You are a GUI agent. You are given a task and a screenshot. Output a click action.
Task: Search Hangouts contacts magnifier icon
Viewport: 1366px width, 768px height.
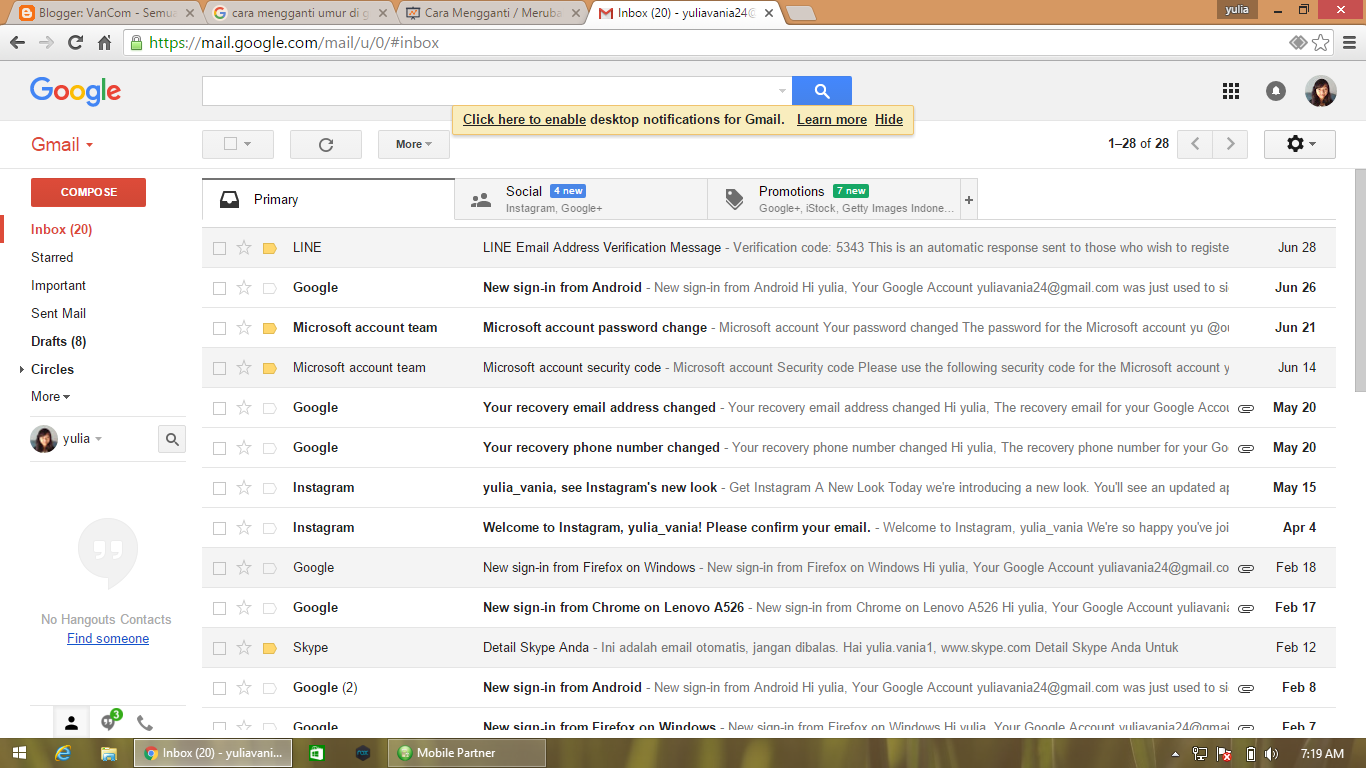click(x=172, y=439)
